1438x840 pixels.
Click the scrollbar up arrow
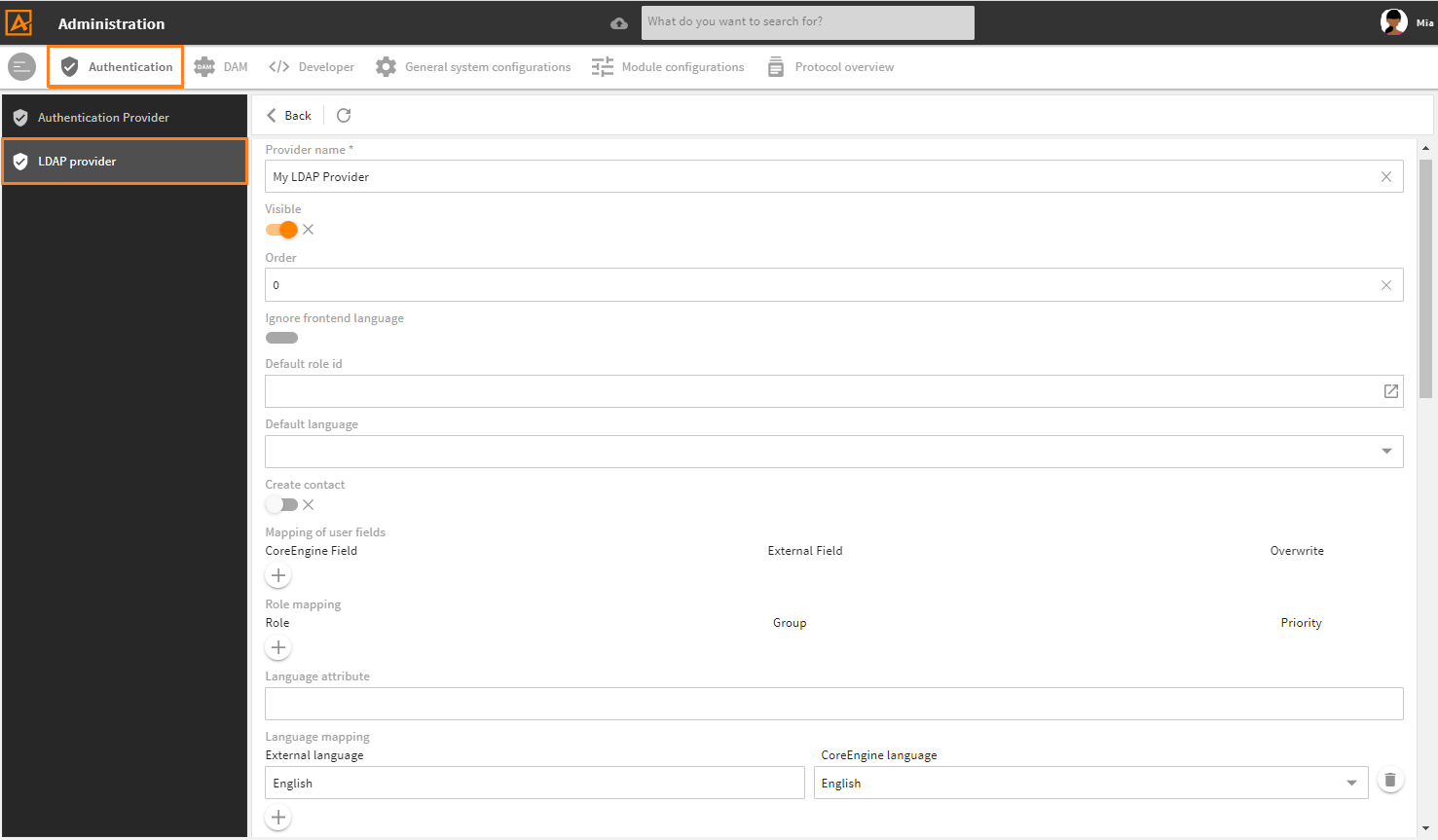click(x=1425, y=149)
